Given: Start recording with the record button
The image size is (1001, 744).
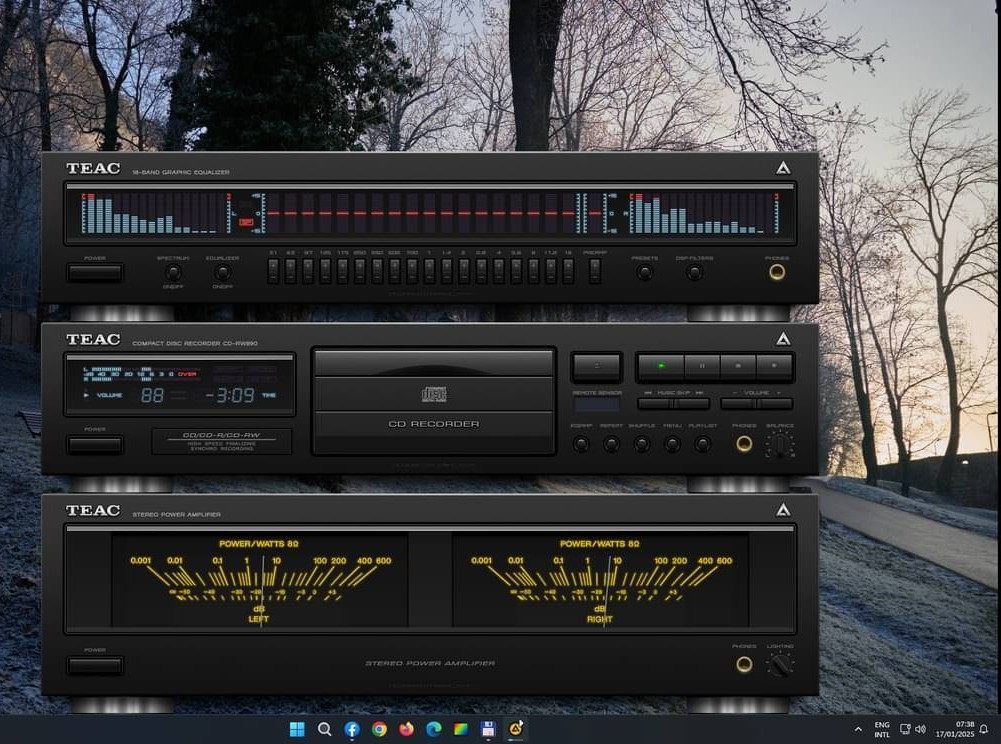Looking at the screenshot, I should tap(774, 367).
